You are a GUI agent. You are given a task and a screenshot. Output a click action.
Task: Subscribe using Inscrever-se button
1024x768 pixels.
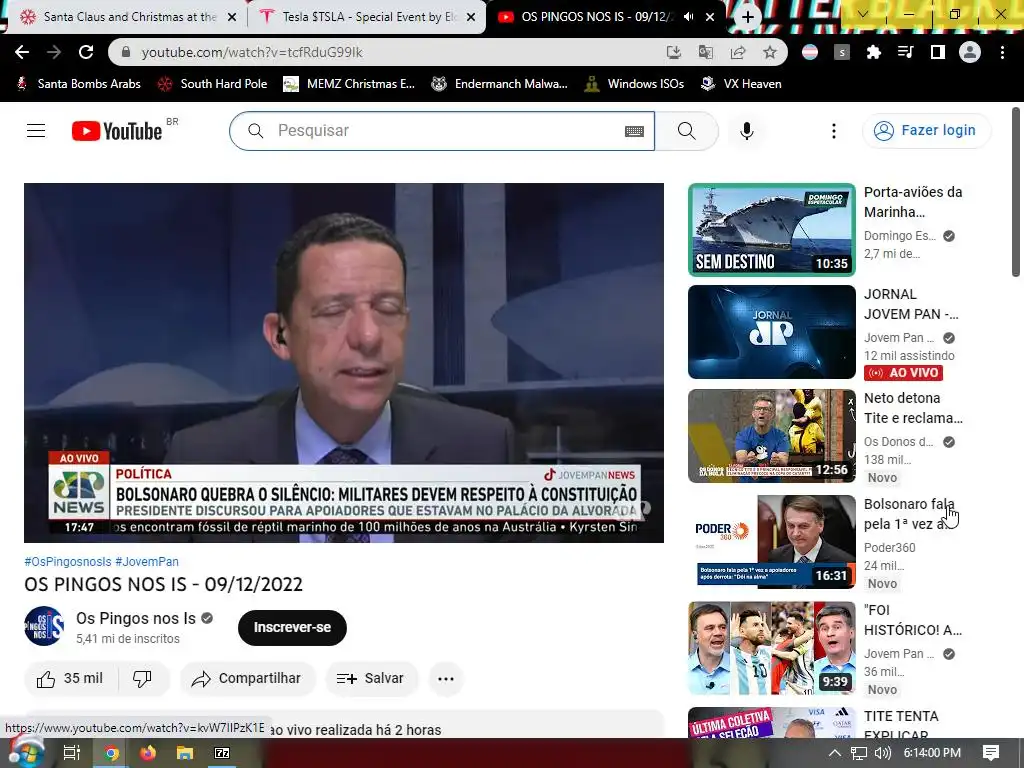[292, 628]
